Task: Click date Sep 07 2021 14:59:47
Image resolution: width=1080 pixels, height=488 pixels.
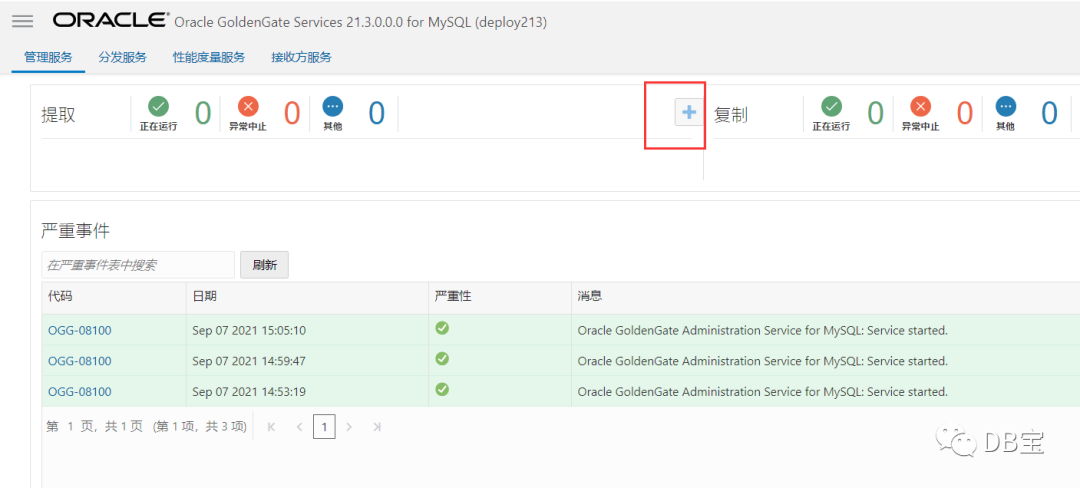Action: (x=249, y=361)
